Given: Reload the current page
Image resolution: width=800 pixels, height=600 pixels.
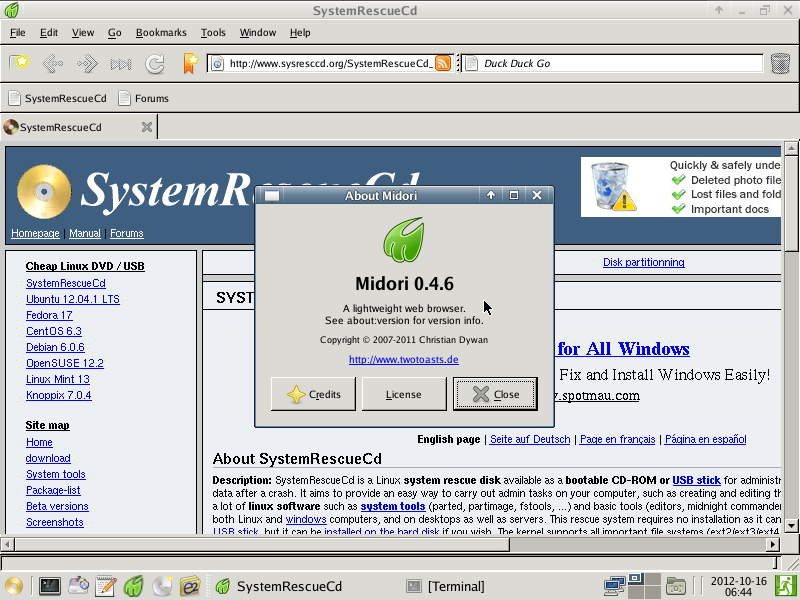Looking at the screenshot, I should pyautogui.click(x=155, y=64).
